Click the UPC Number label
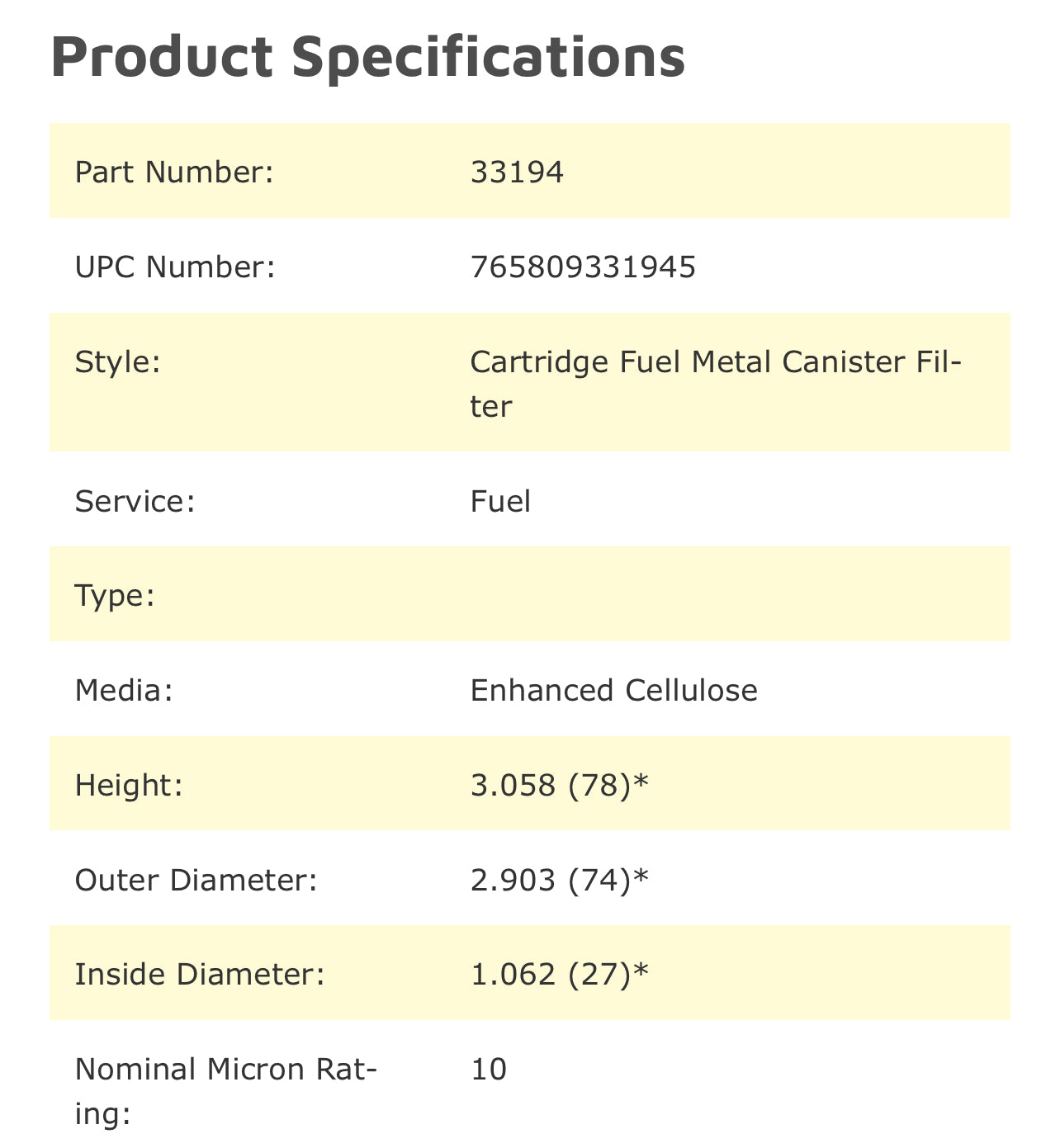Screen dimensions: 1060x1148 point(175,267)
